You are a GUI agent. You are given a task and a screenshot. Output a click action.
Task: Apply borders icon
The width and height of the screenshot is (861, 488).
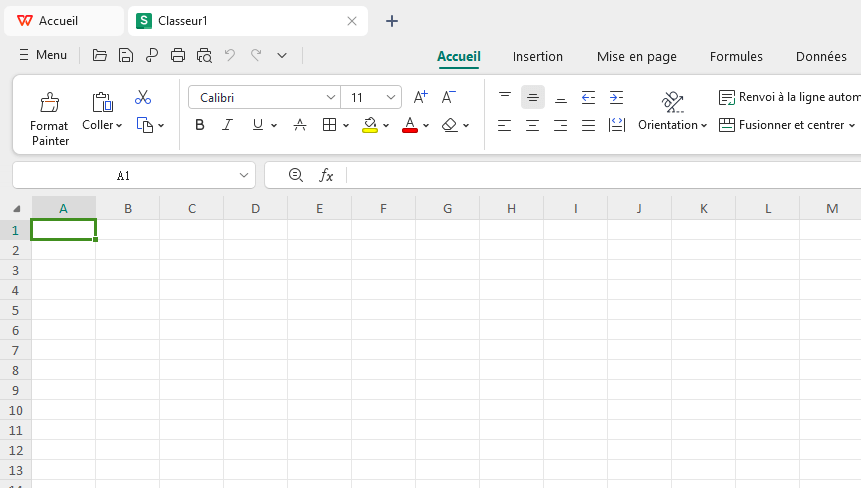[x=329, y=125]
